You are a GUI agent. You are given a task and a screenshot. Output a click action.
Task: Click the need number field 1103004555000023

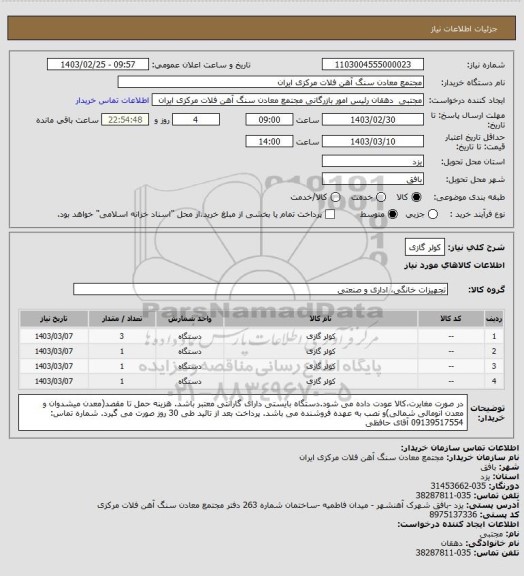[x=373, y=65]
